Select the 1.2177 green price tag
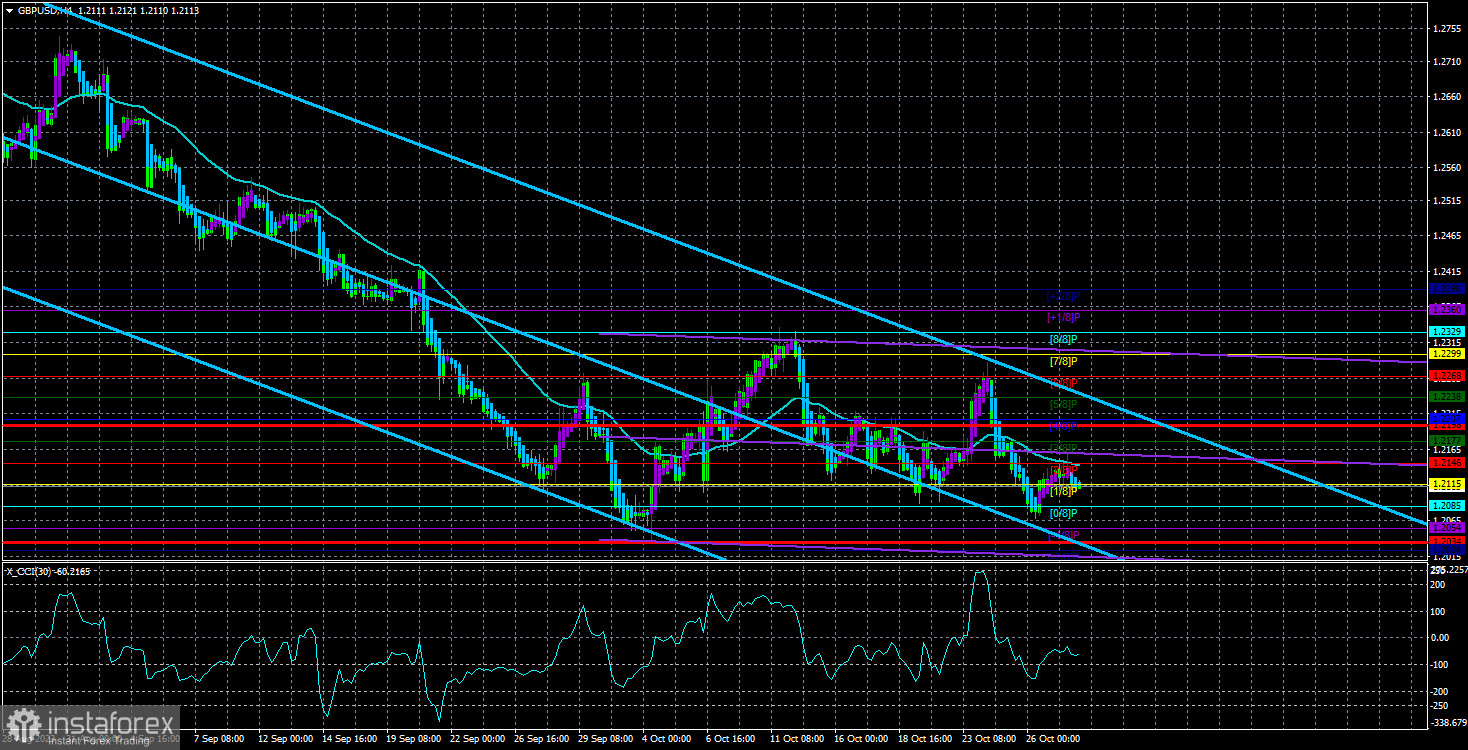1468x750 pixels. [1448, 441]
